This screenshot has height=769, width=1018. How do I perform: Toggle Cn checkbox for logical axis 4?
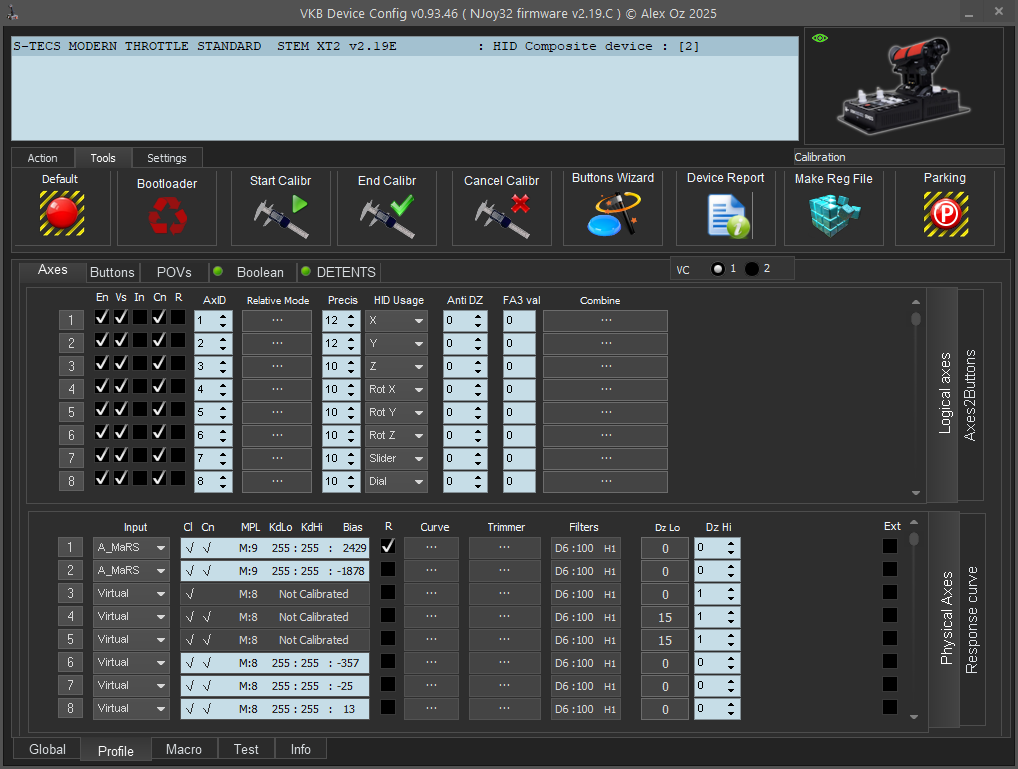click(x=159, y=386)
